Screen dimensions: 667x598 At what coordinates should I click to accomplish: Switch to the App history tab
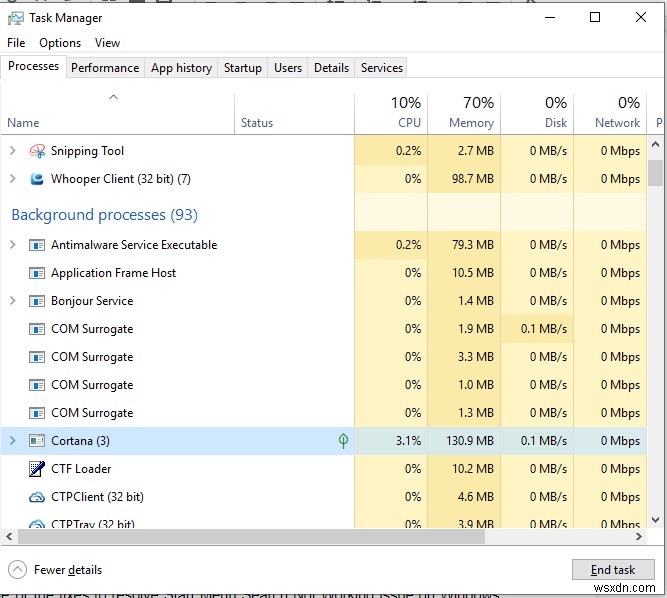click(181, 68)
